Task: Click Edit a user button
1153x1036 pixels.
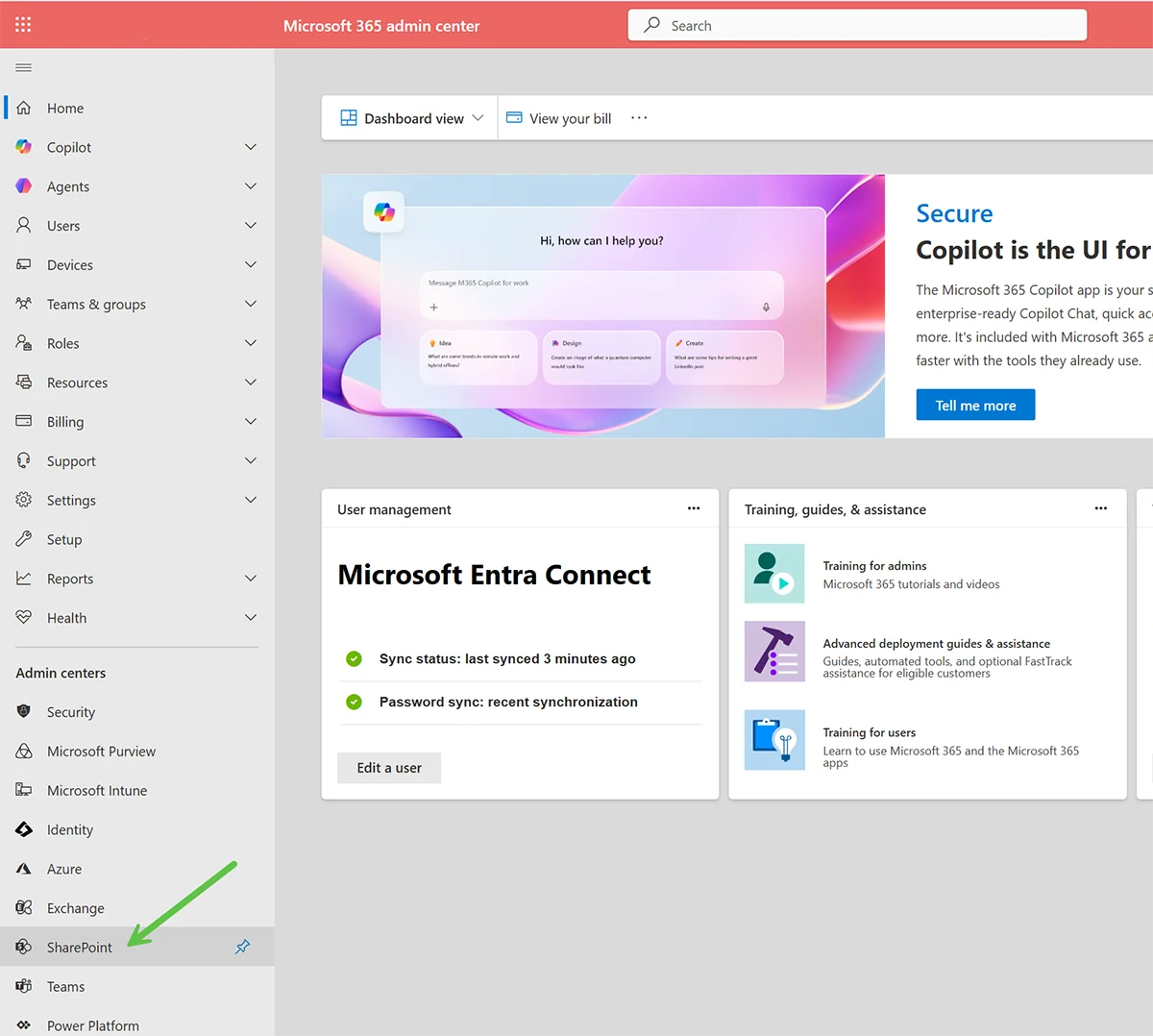Action: (388, 768)
